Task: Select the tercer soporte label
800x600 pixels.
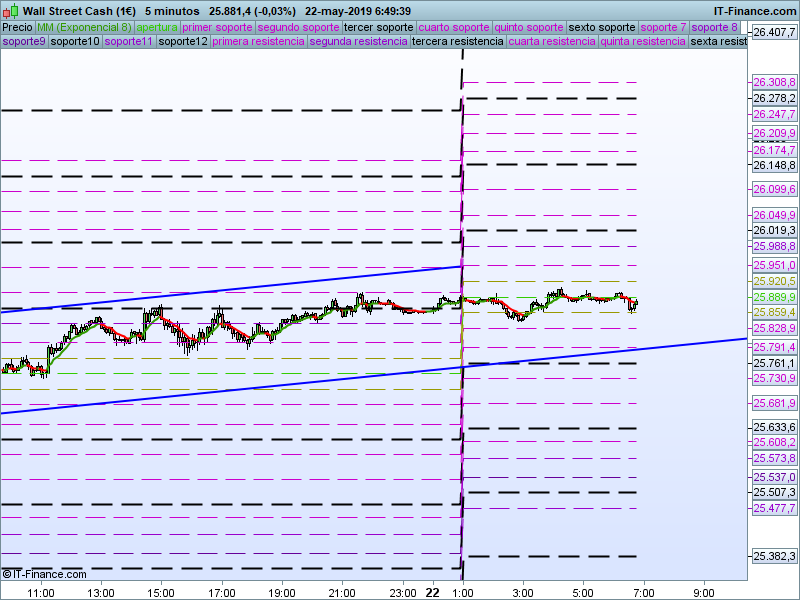Action: 379,27
